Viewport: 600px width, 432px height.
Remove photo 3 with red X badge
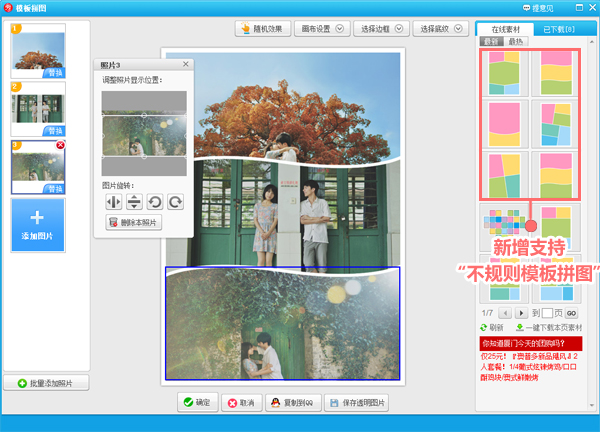coord(60,146)
